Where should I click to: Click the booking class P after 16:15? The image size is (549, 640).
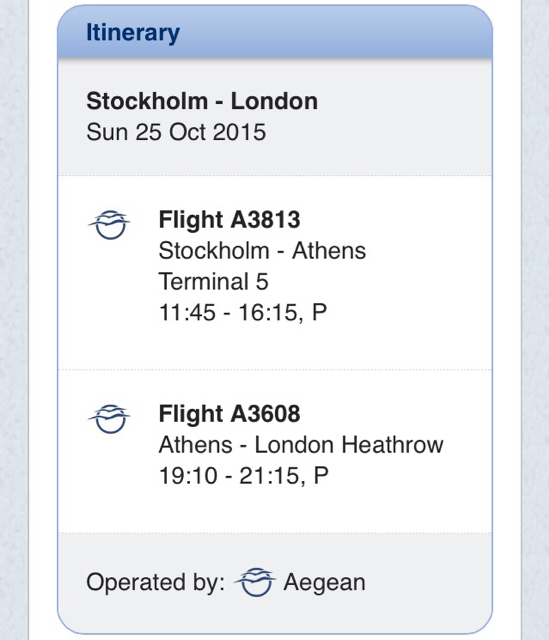320,312
